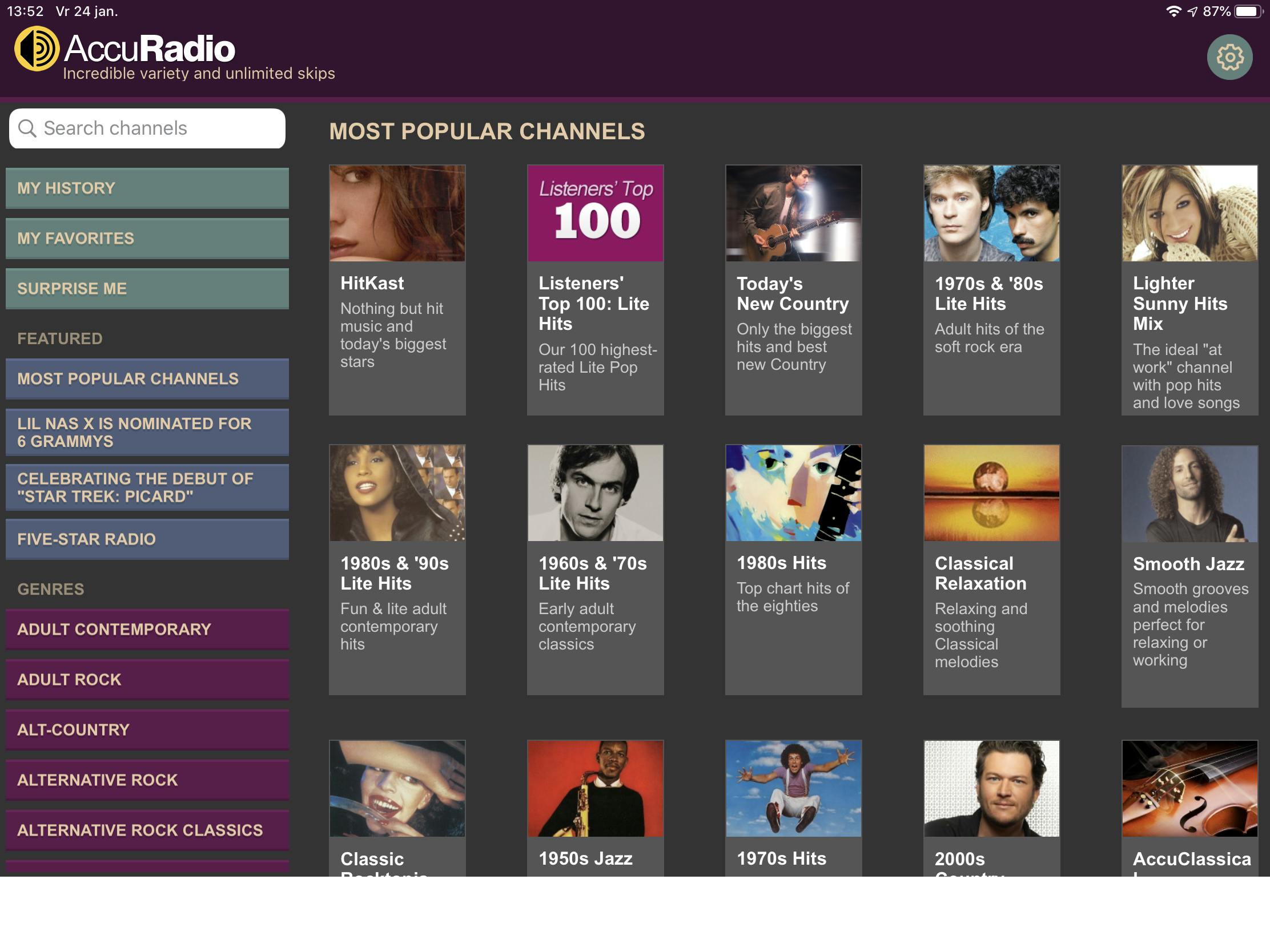Viewport: 1270px width, 952px height.
Task: Click the AccuRadio logo
Action: 123,50
